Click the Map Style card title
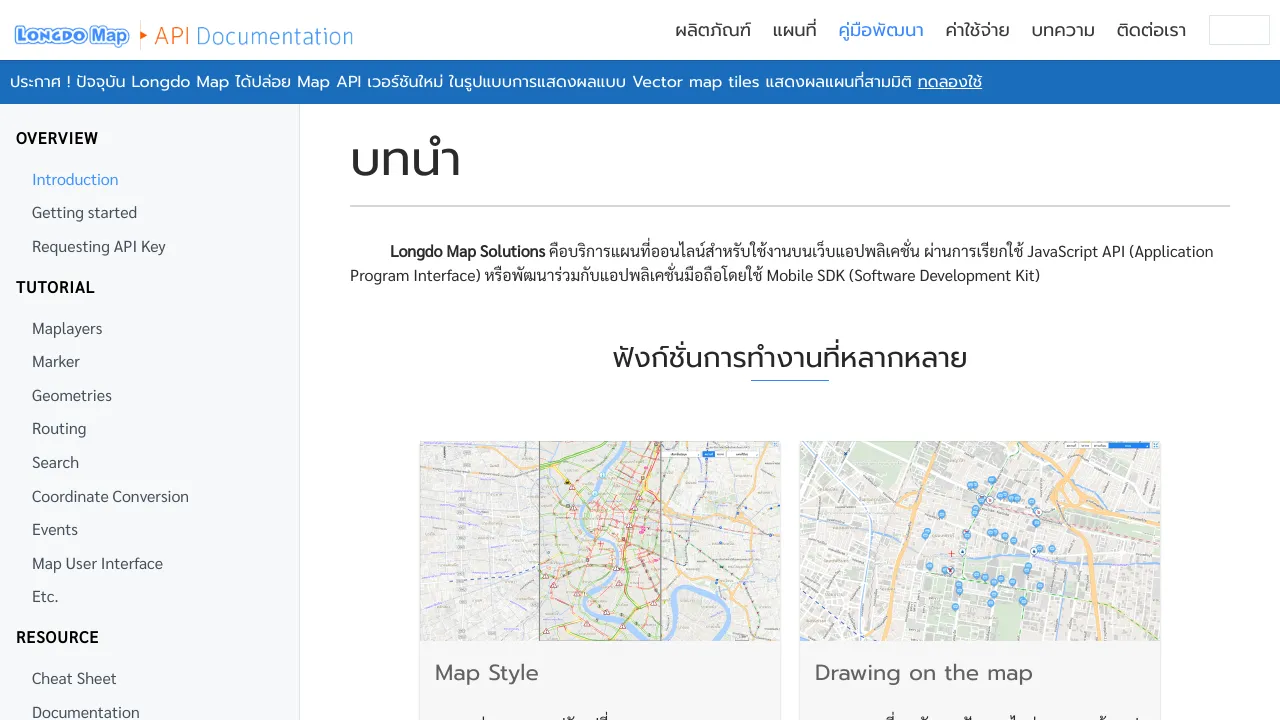 coord(487,673)
